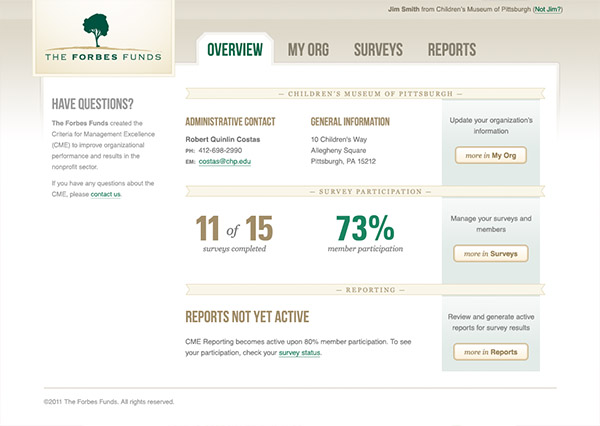Click the 'Reports Not Yet Active' heading
The width and height of the screenshot is (600, 426).
[247, 317]
